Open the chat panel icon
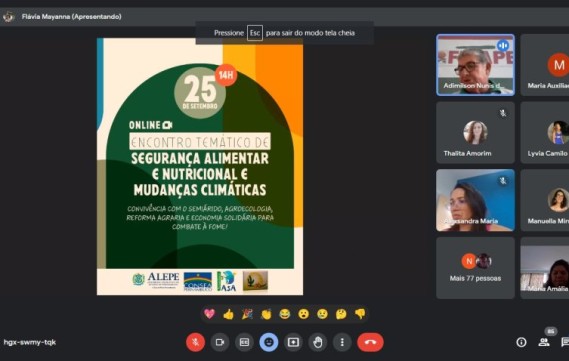This screenshot has width=569, height=361. coord(565,342)
